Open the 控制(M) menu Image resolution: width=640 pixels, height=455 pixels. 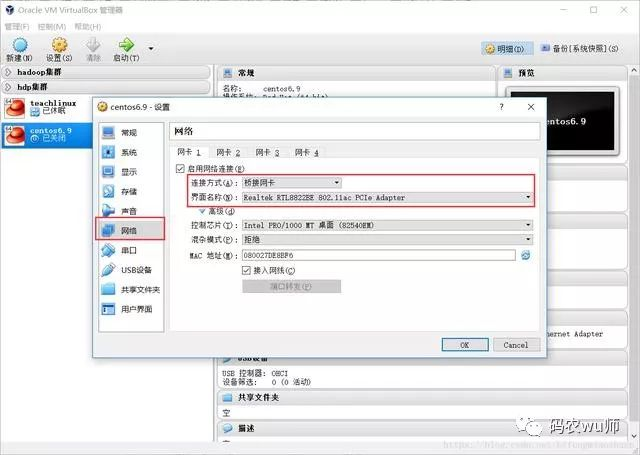[52, 27]
